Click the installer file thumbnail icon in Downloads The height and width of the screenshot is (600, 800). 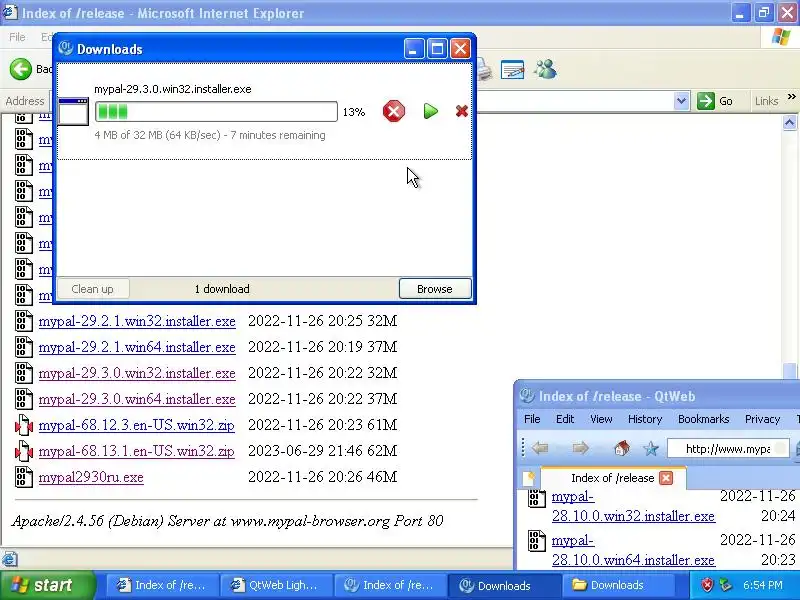[x=73, y=112]
